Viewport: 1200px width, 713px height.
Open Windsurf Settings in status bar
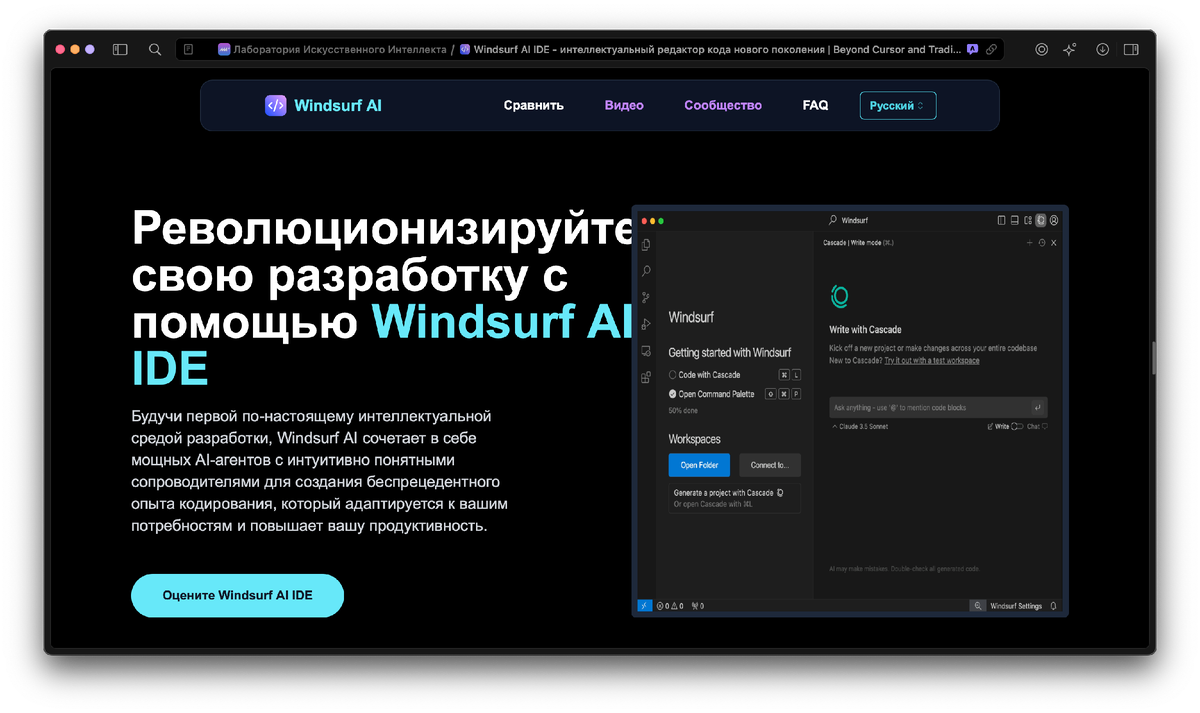pyautogui.click(x=1016, y=606)
